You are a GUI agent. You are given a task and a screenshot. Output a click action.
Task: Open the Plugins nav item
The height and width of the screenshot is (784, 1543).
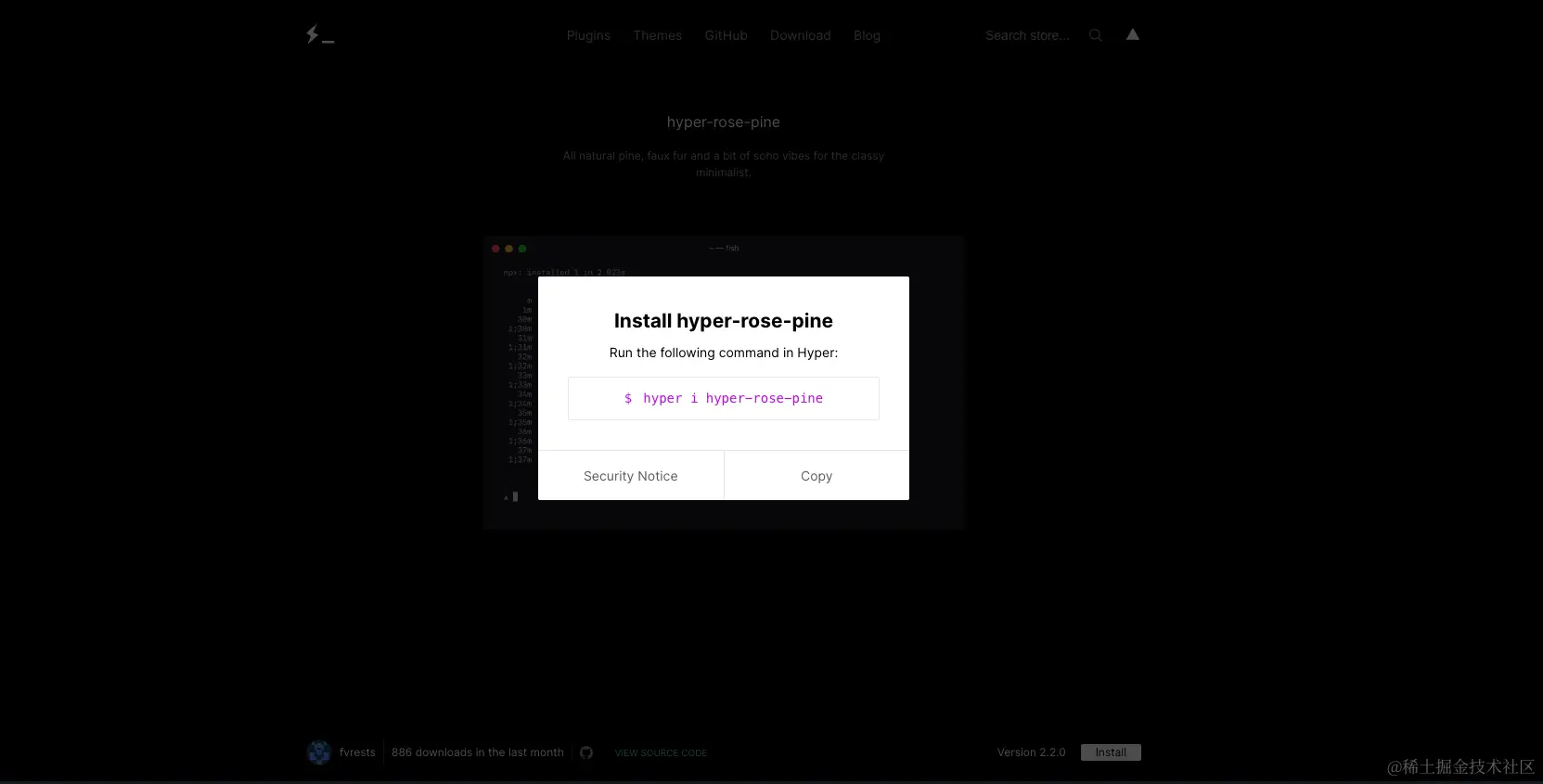pos(588,35)
